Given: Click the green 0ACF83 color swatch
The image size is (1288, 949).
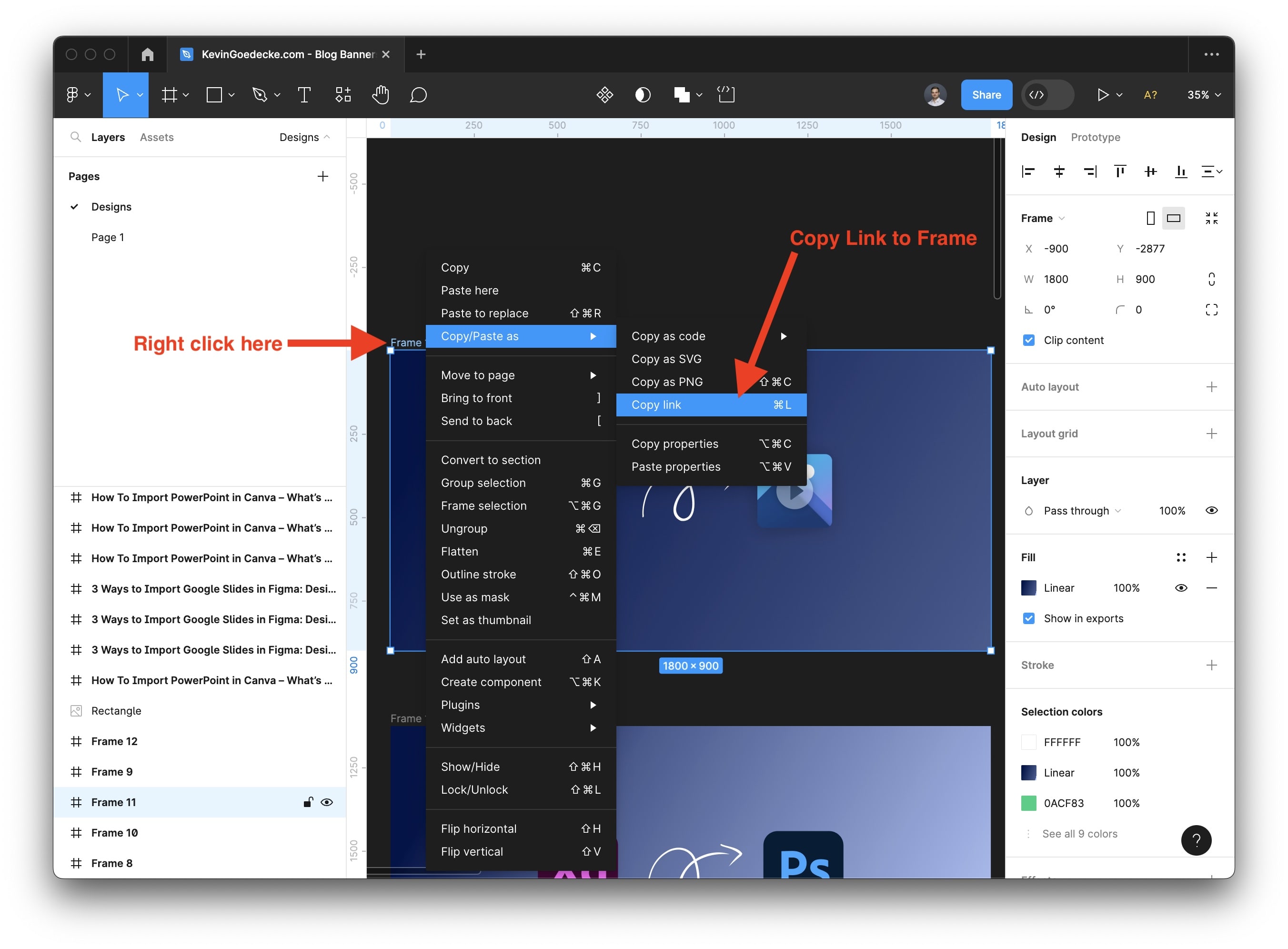Looking at the screenshot, I should [1028, 803].
